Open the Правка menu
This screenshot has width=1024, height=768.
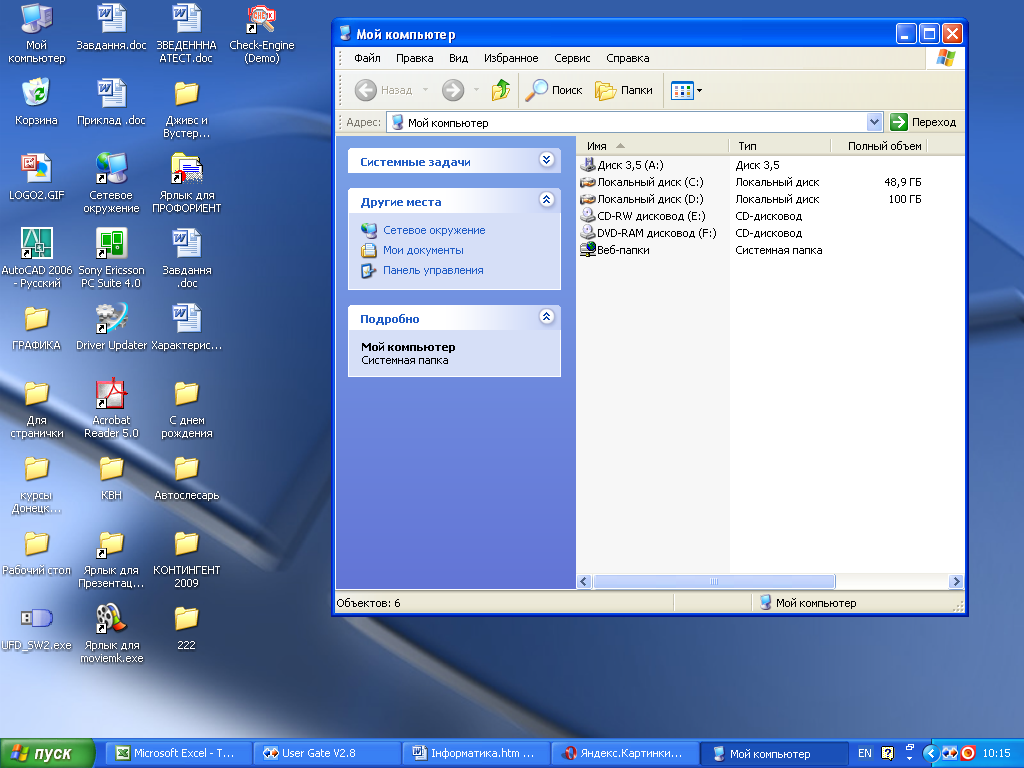(414, 58)
